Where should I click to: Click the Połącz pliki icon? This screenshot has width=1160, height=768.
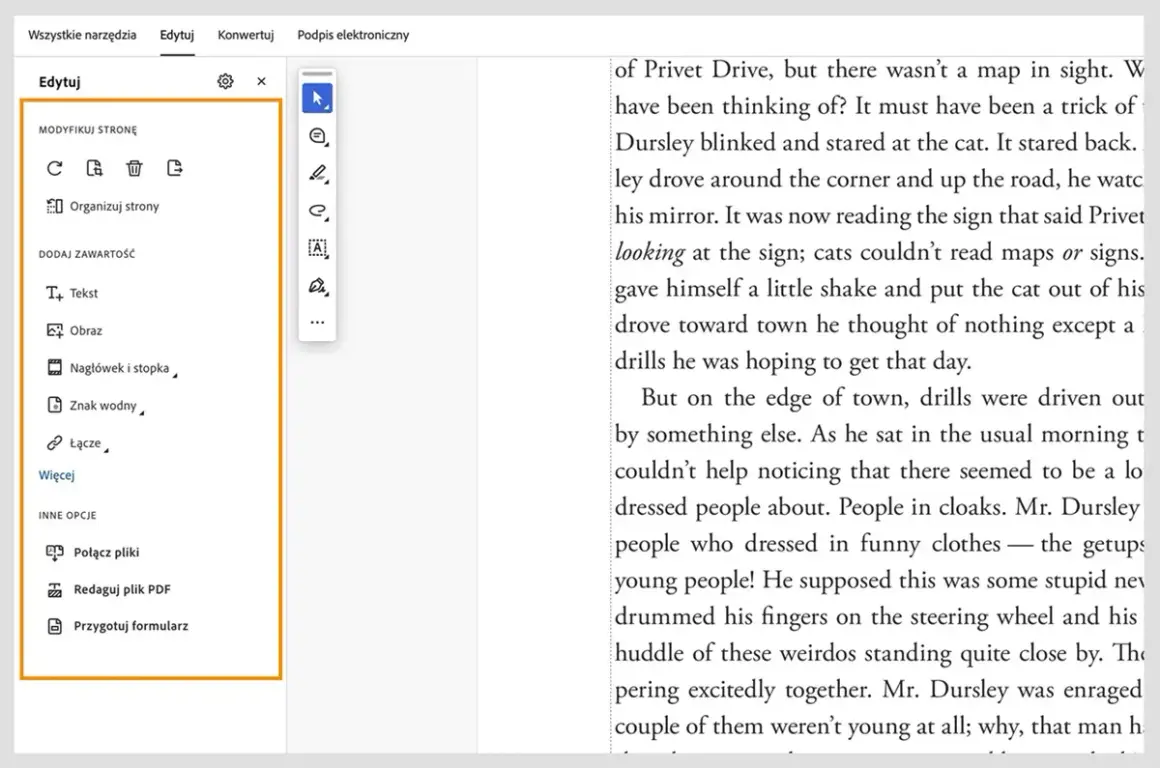pyautogui.click(x=55, y=552)
